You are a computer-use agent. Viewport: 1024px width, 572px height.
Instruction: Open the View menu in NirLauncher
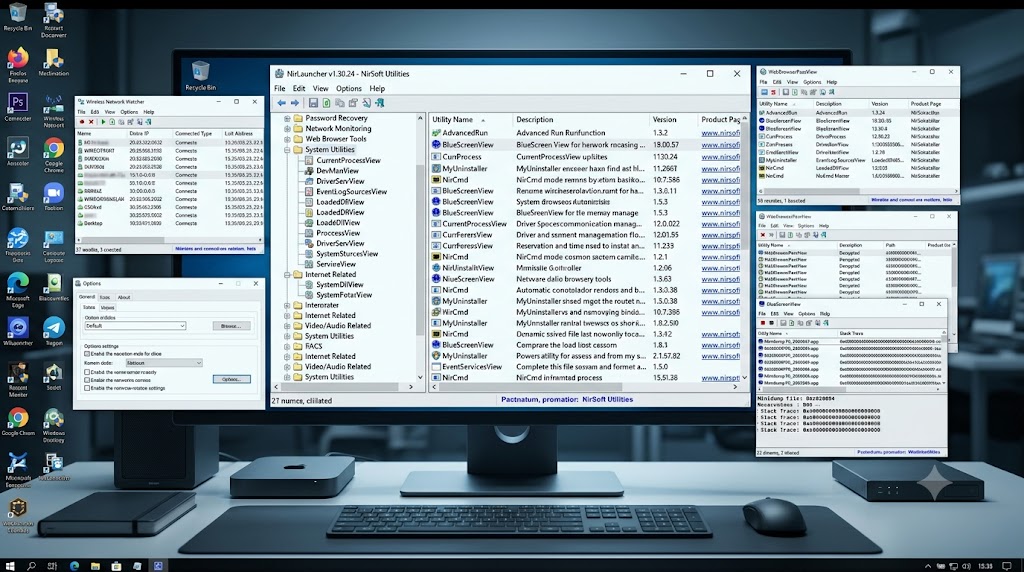click(320, 88)
